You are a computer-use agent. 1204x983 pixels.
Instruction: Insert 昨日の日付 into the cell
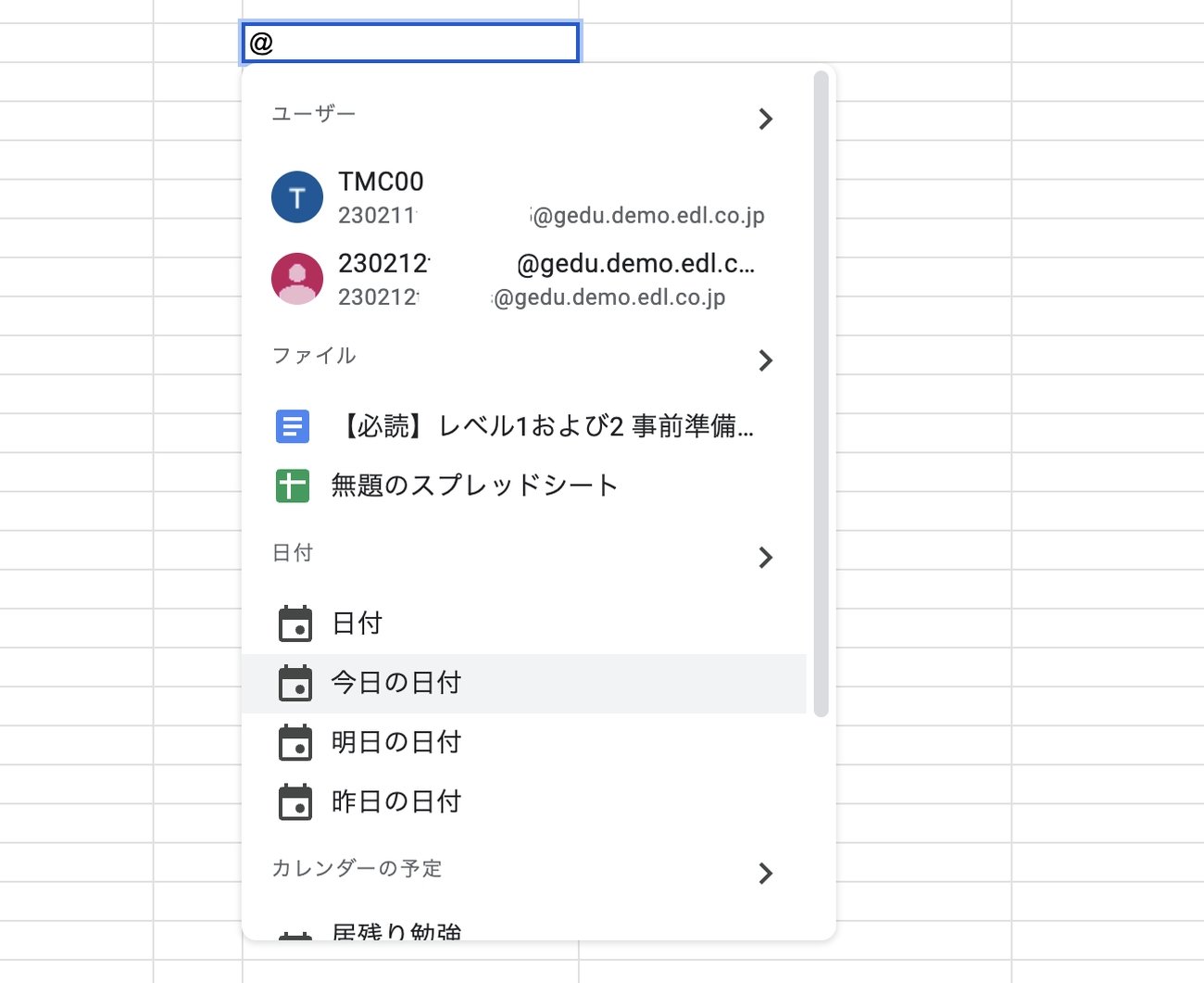point(524,802)
